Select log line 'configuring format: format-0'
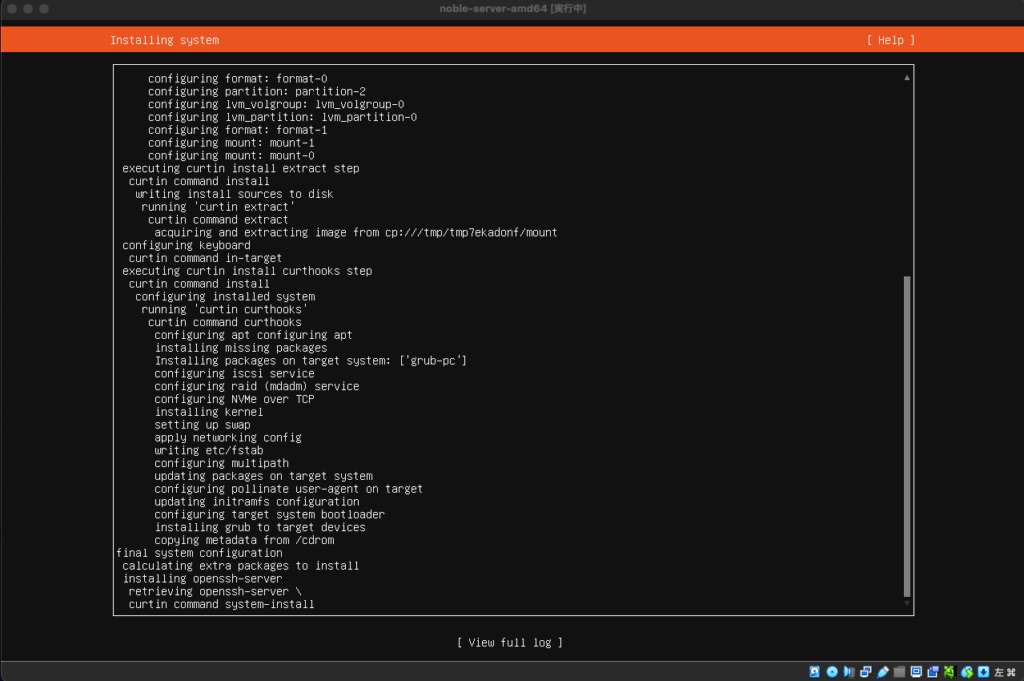1024x681 pixels. point(238,78)
